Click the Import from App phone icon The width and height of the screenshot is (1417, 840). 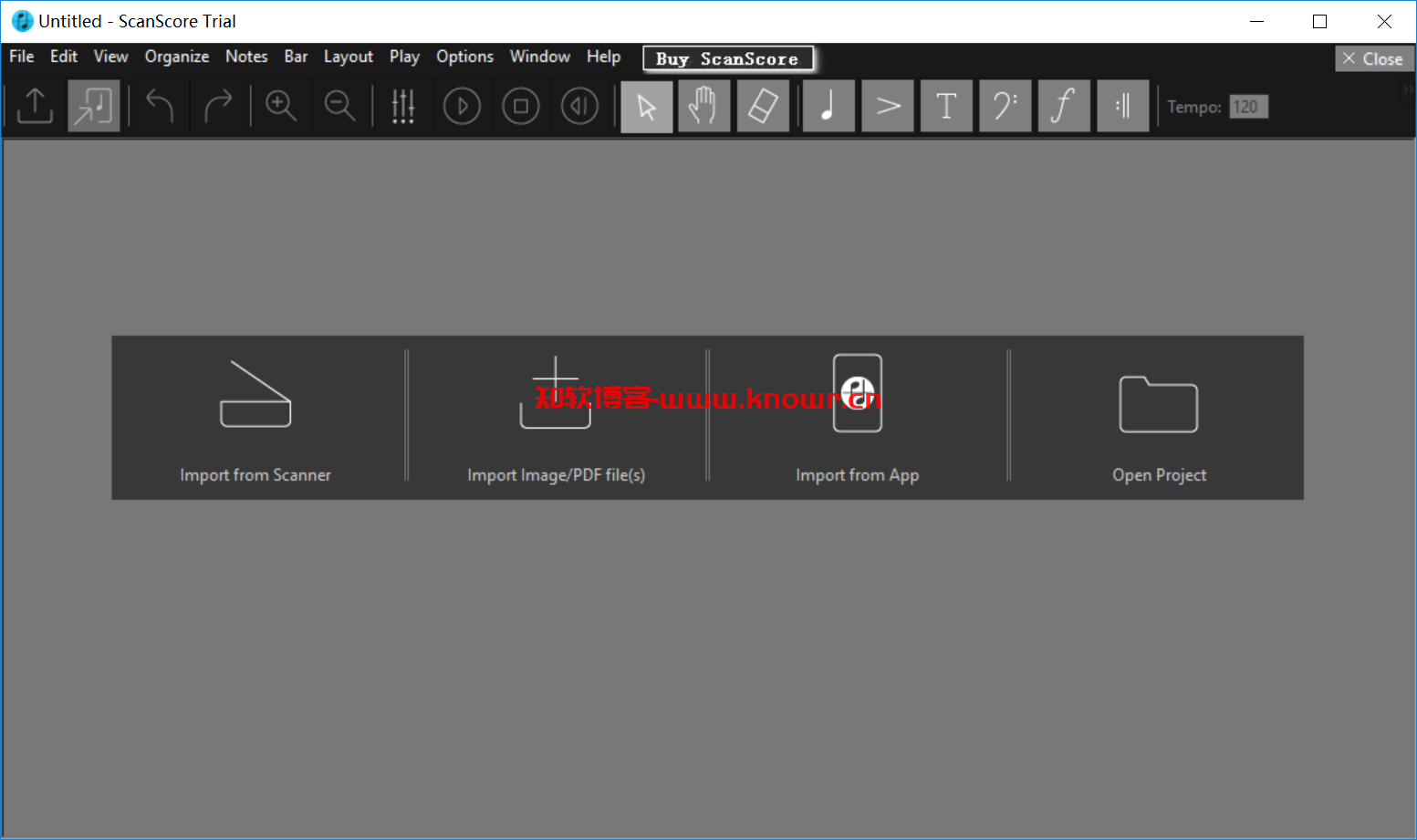click(x=858, y=393)
